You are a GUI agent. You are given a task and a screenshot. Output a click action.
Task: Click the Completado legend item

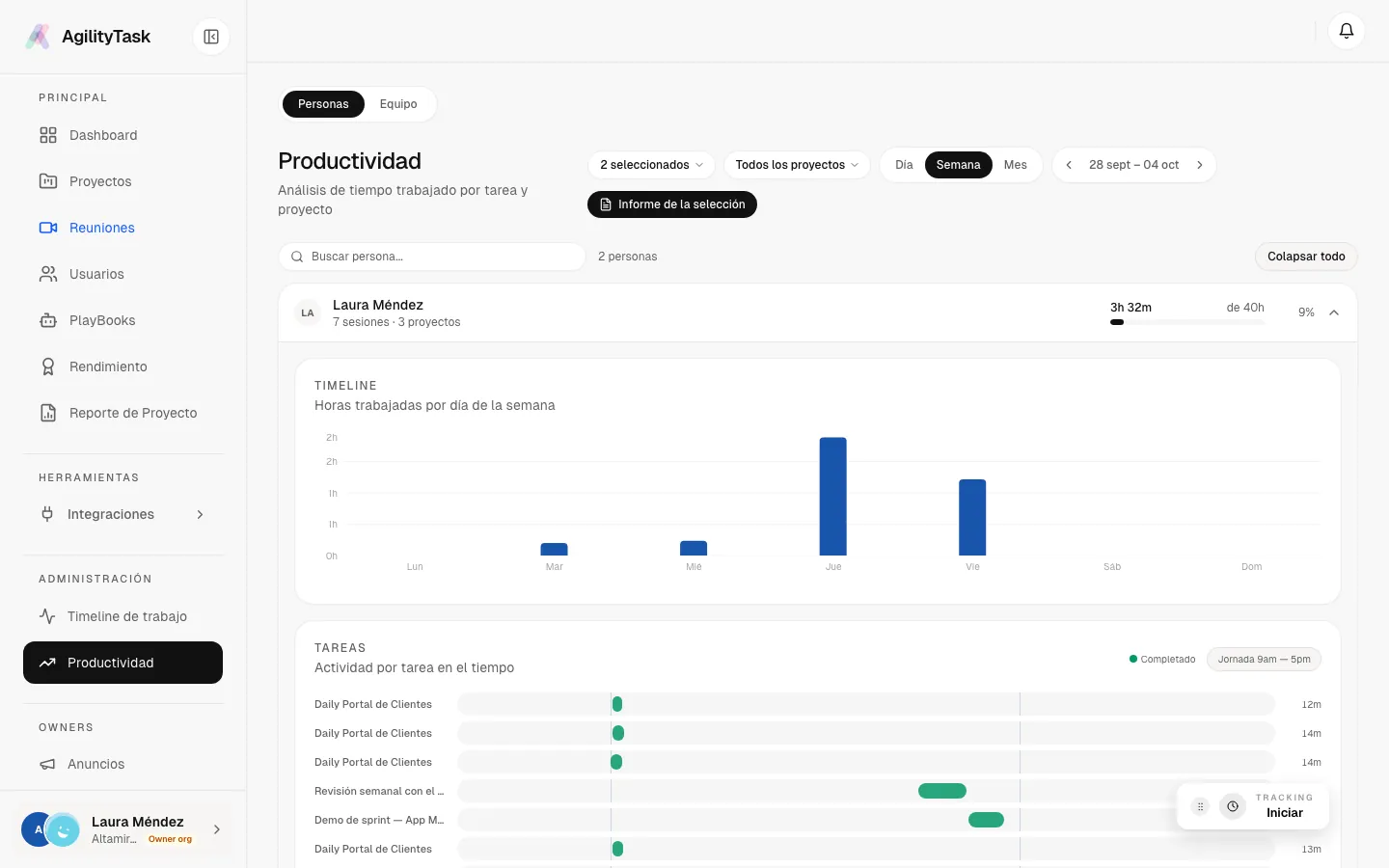pyautogui.click(x=1162, y=660)
